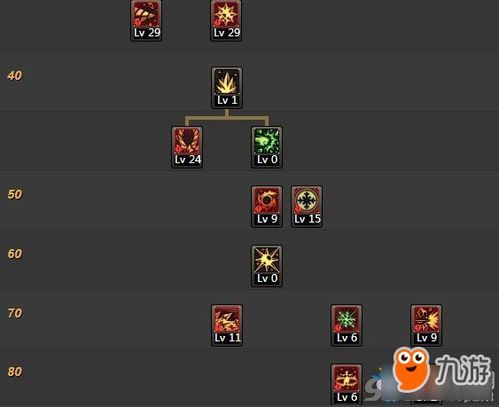The width and height of the screenshot is (499, 407).
Task: Select the Lv 6 skill in row 80
Action: click(x=347, y=384)
